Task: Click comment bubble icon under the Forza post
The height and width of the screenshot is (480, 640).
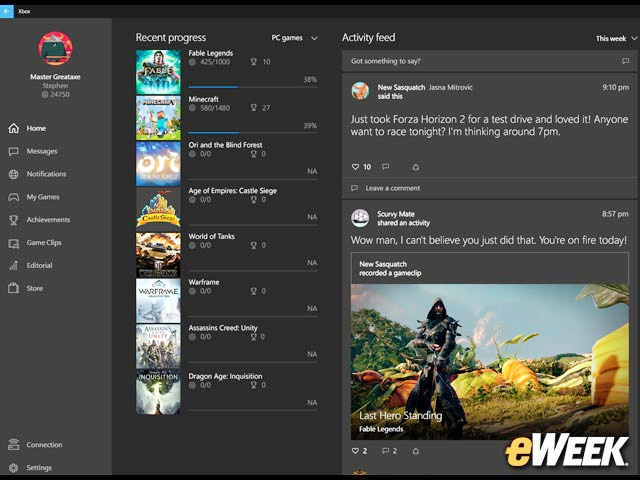Action: click(386, 167)
